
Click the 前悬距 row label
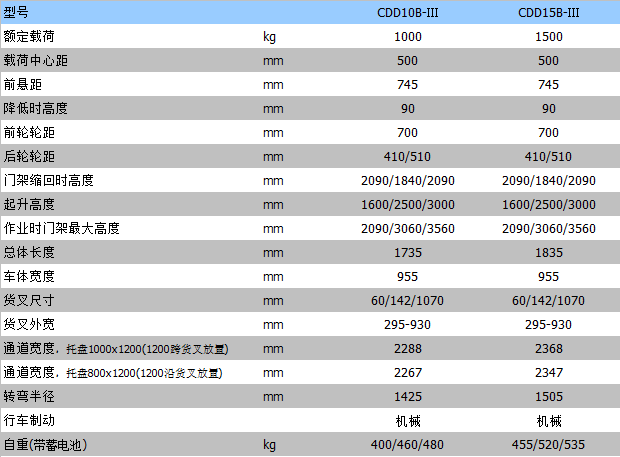tap(23, 84)
